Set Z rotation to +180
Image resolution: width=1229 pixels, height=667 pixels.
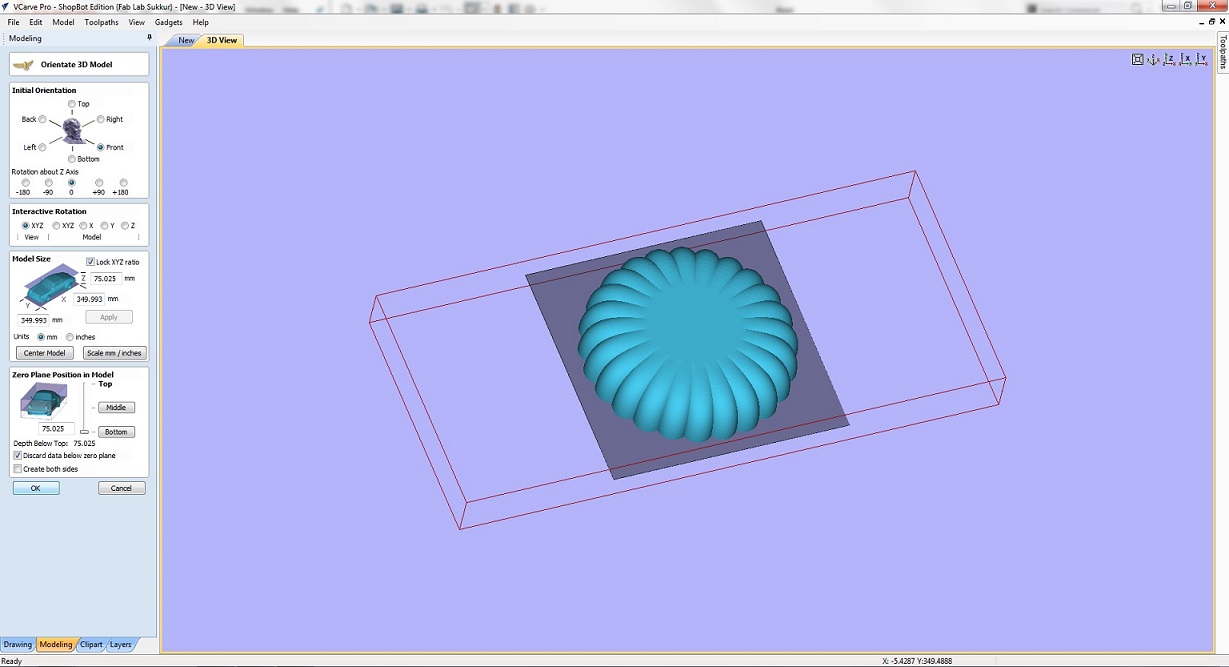click(x=123, y=183)
